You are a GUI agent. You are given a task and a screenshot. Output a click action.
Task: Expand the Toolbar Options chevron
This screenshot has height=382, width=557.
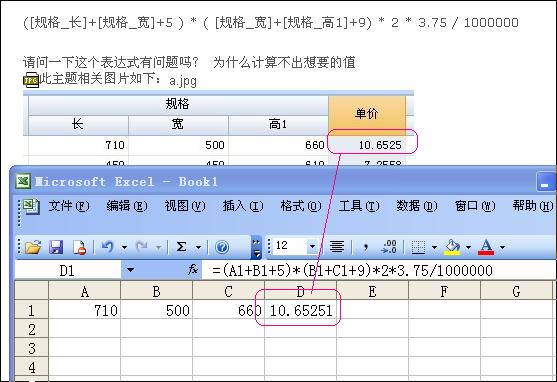point(256,247)
